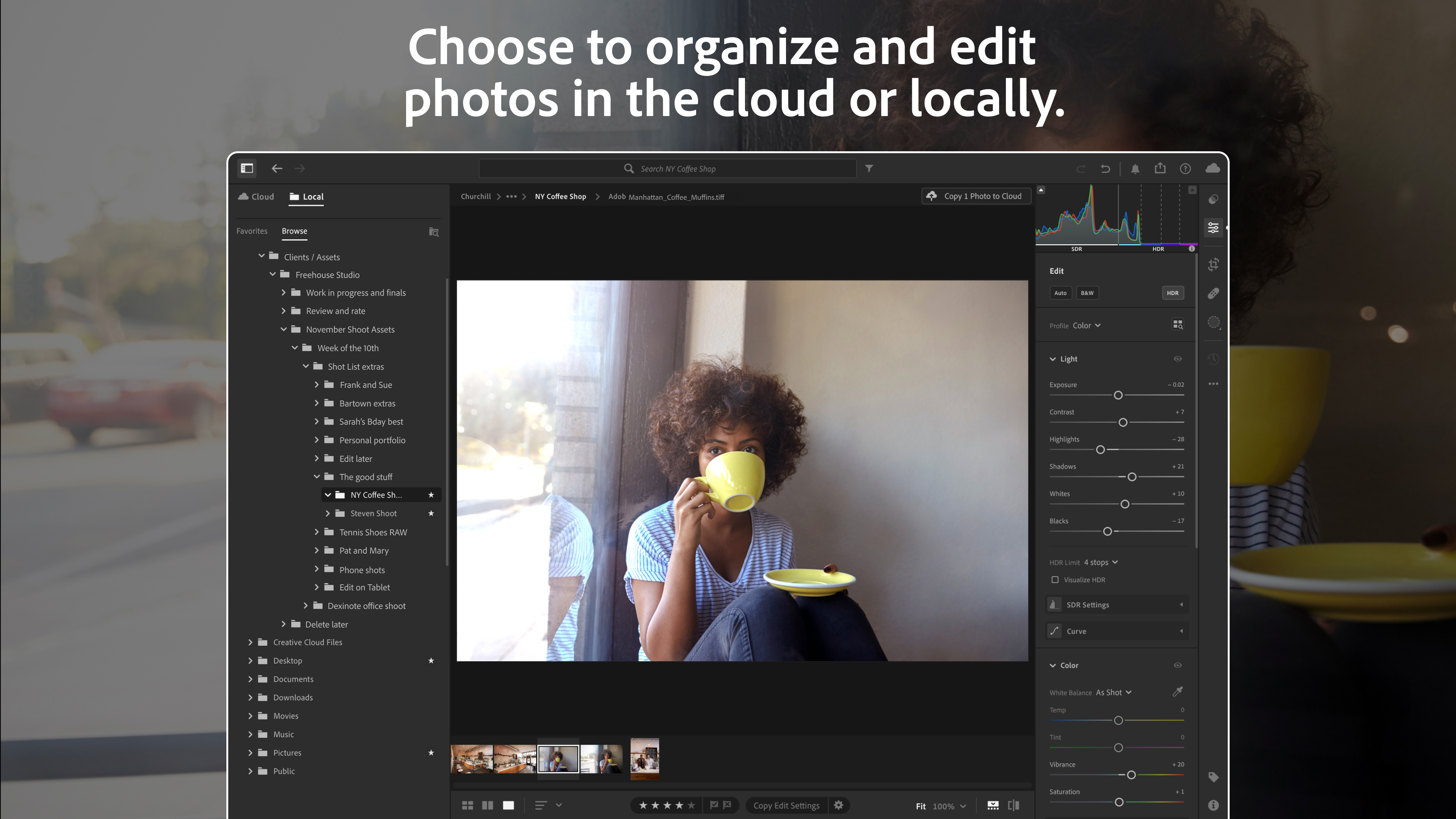Enable the Visualize HDR checkbox
The height and width of the screenshot is (819, 1456).
1055,579
